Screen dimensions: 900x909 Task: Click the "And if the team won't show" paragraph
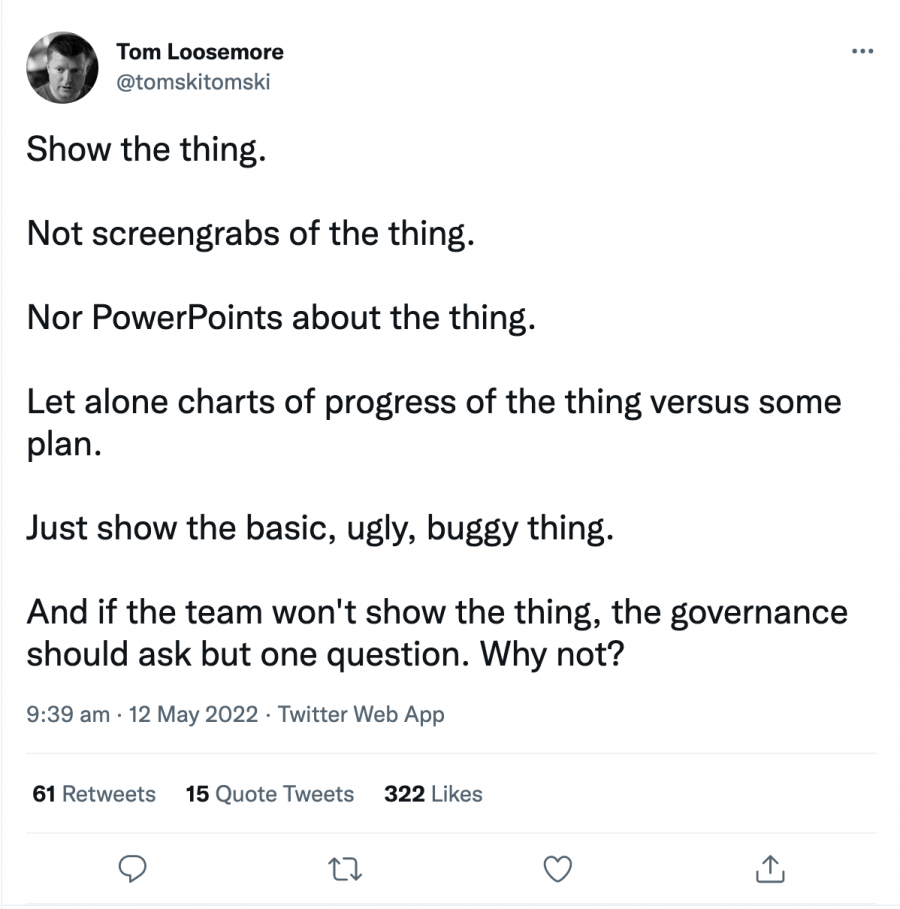point(436,610)
